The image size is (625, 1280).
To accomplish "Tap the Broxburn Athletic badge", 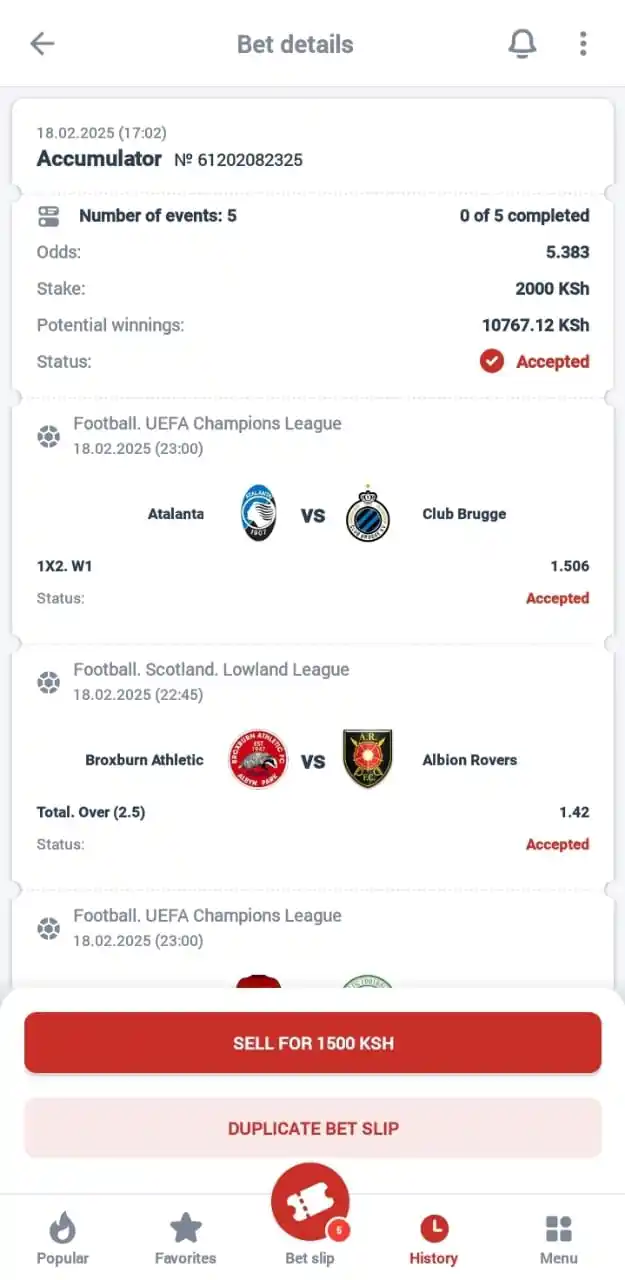I will (x=258, y=760).
